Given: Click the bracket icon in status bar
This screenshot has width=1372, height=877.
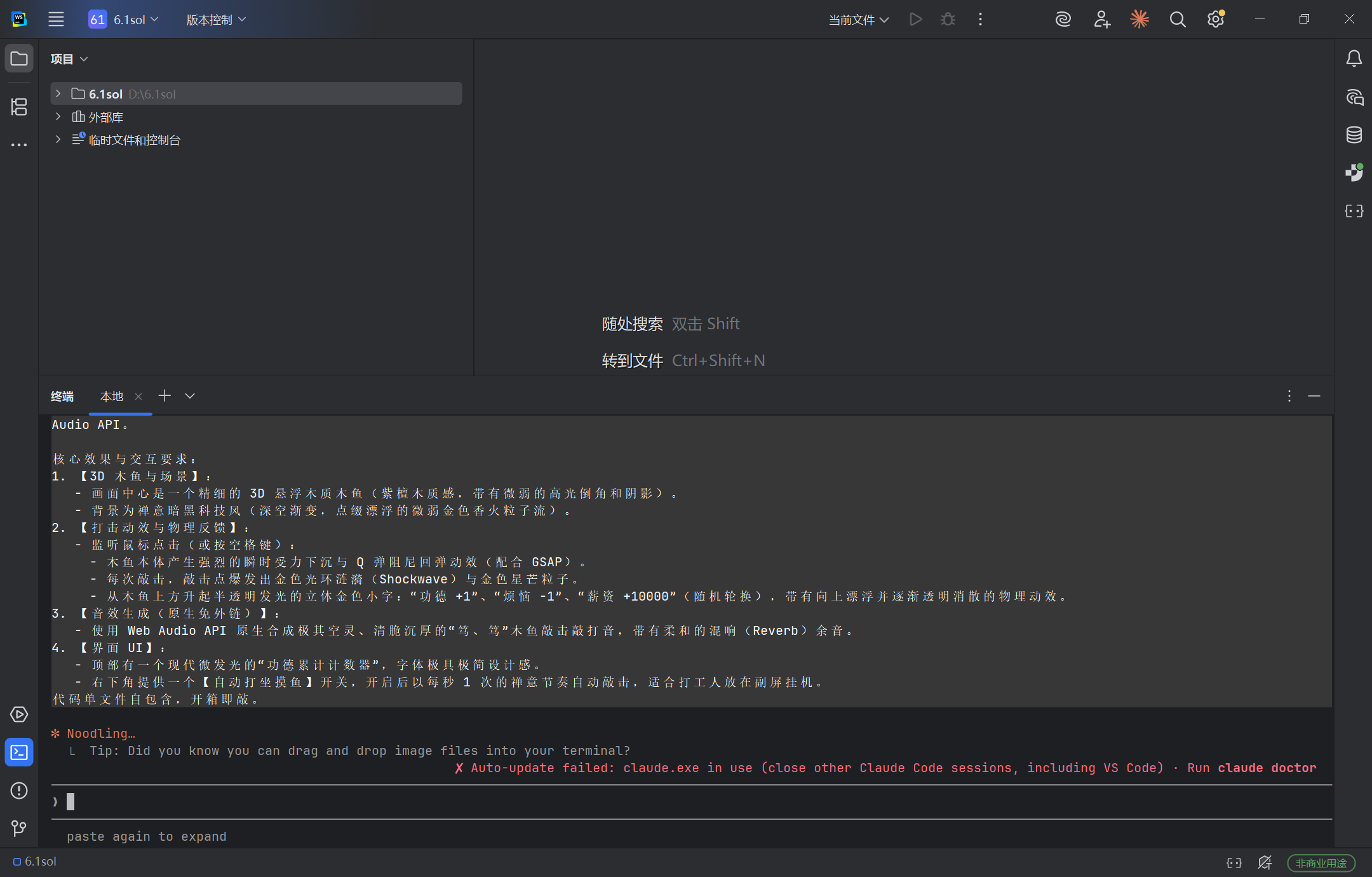Looking at the screenshot, I should [x=1234, y=862].
